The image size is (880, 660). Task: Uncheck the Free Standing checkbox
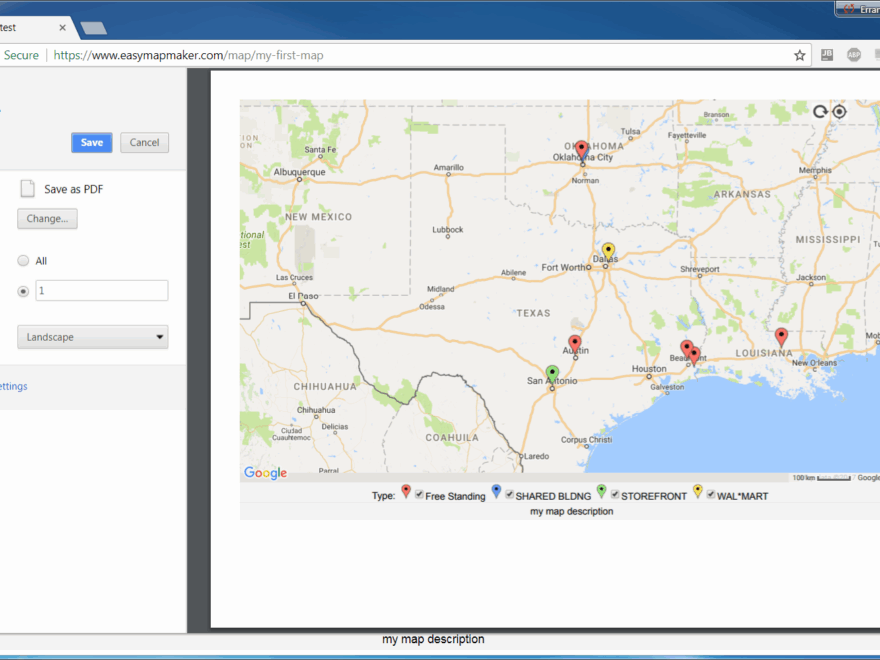coord(420,495)
